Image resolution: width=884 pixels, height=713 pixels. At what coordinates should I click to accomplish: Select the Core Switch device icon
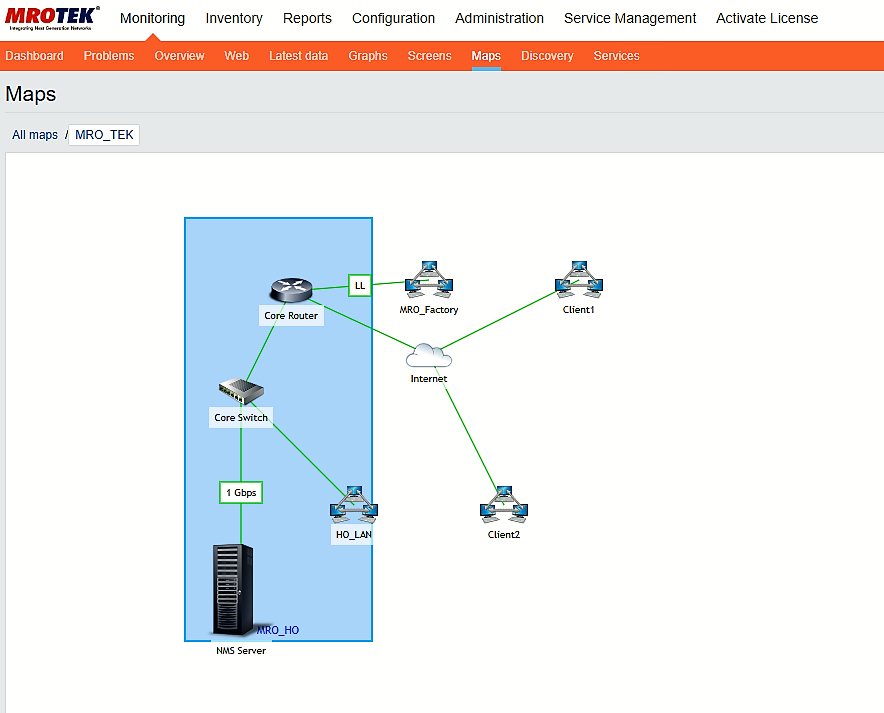click(240, 391)
